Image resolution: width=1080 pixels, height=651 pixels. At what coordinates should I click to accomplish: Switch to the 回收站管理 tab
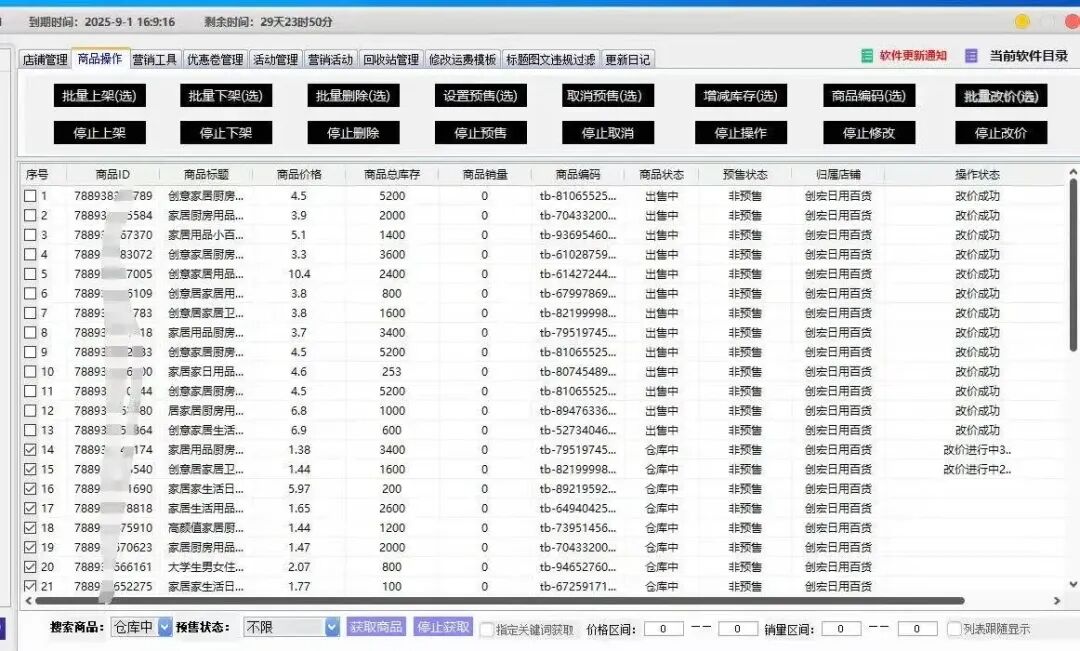pyautogui.click(x=391, y=60)
